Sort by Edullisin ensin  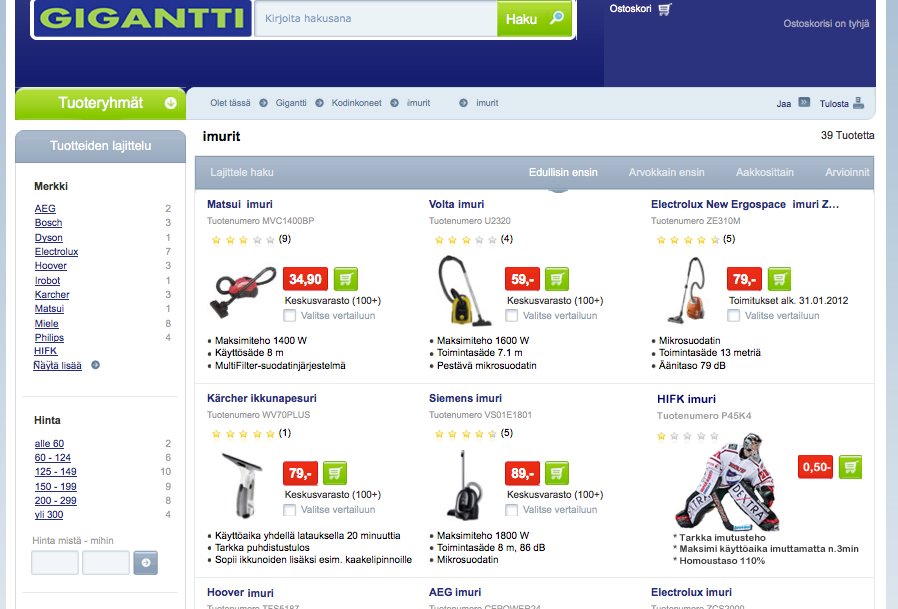tap(563, 172)
